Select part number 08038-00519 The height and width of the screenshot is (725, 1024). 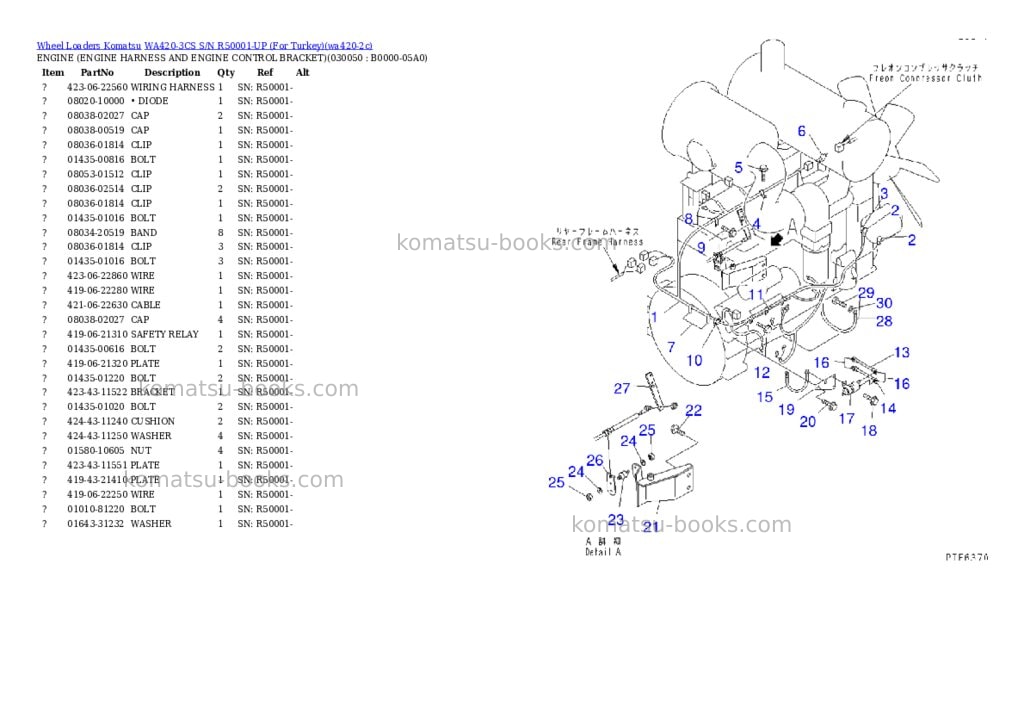pyautogui.click(x=95, y=131)
